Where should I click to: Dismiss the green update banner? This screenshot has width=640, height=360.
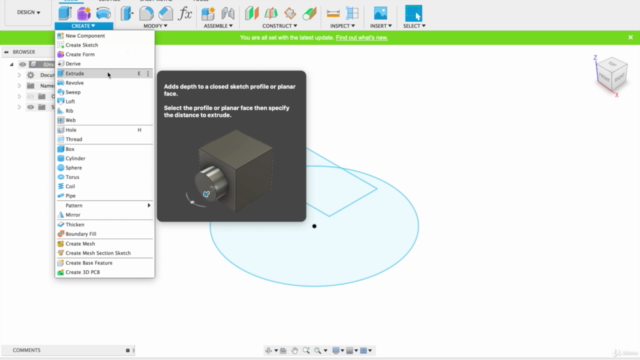pyautogui.click(x=631, y=37)
